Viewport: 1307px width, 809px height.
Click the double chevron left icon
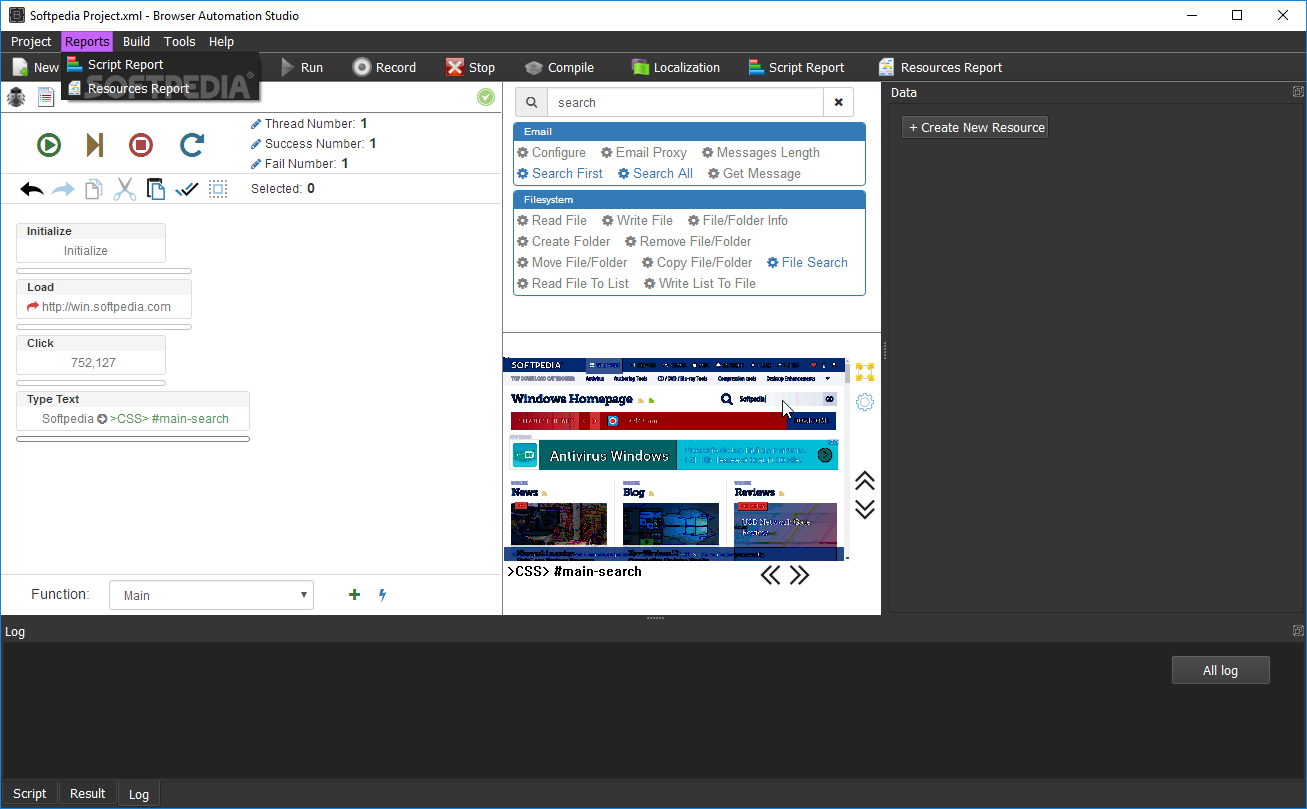pos(770,575)
